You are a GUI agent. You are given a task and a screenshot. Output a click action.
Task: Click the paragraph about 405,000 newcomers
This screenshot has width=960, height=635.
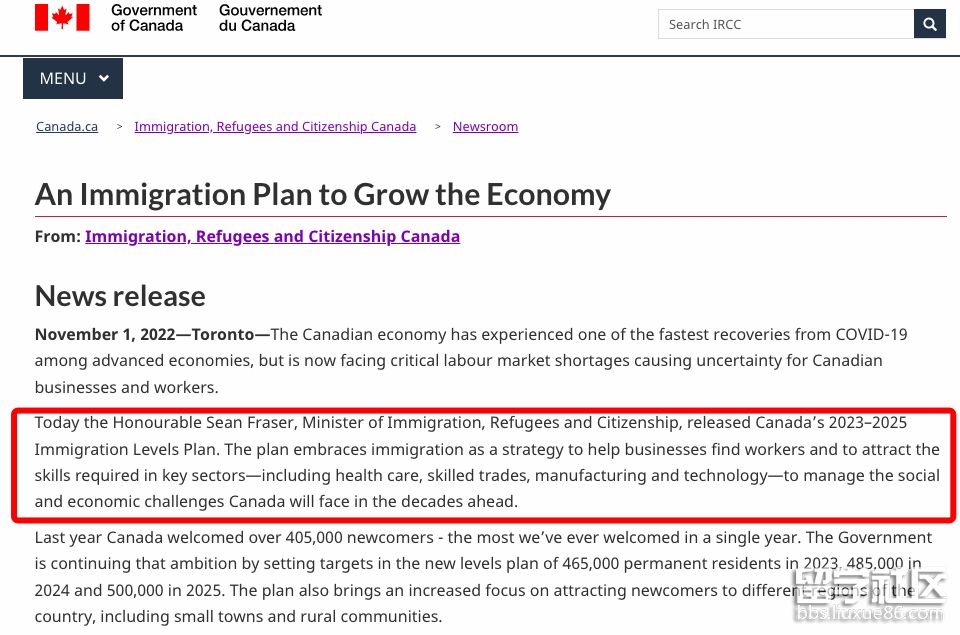point(400,577)
